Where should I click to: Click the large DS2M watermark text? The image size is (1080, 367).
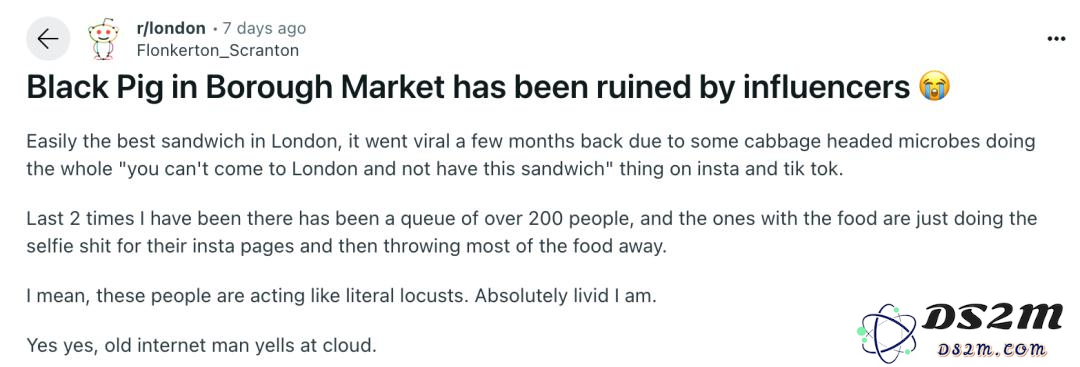(992, 317)
